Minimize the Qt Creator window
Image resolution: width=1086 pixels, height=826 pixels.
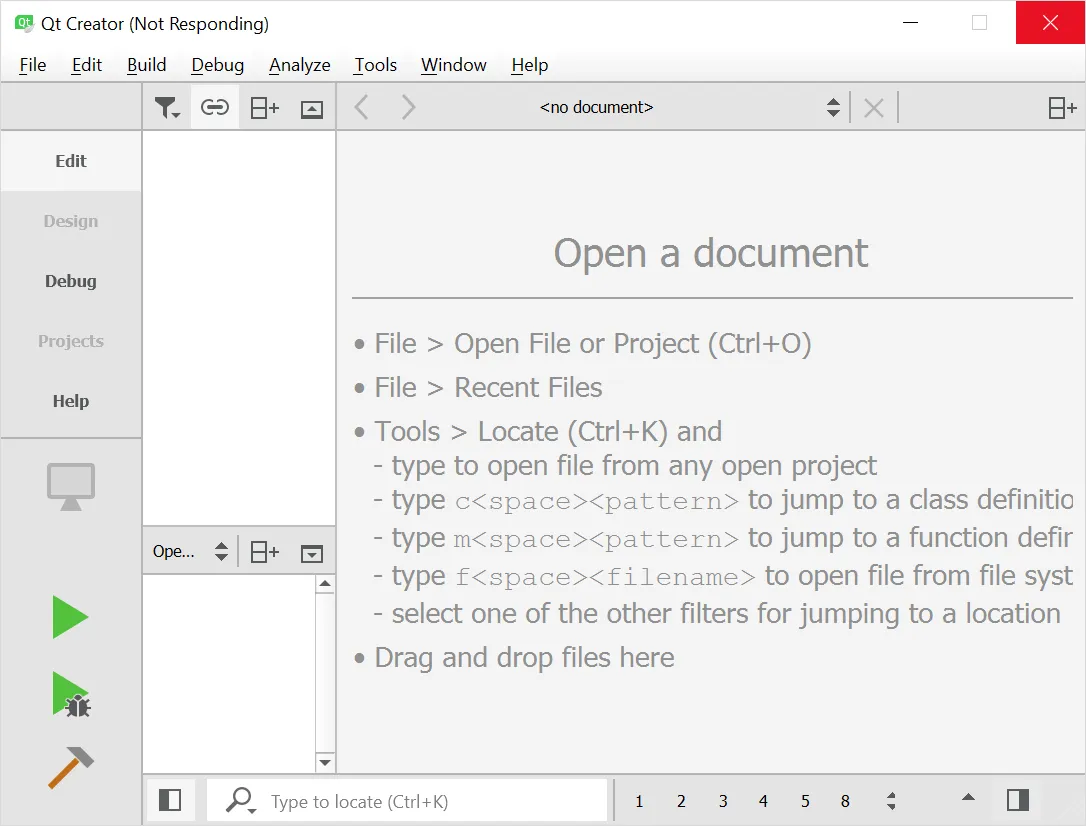point(911,23)
